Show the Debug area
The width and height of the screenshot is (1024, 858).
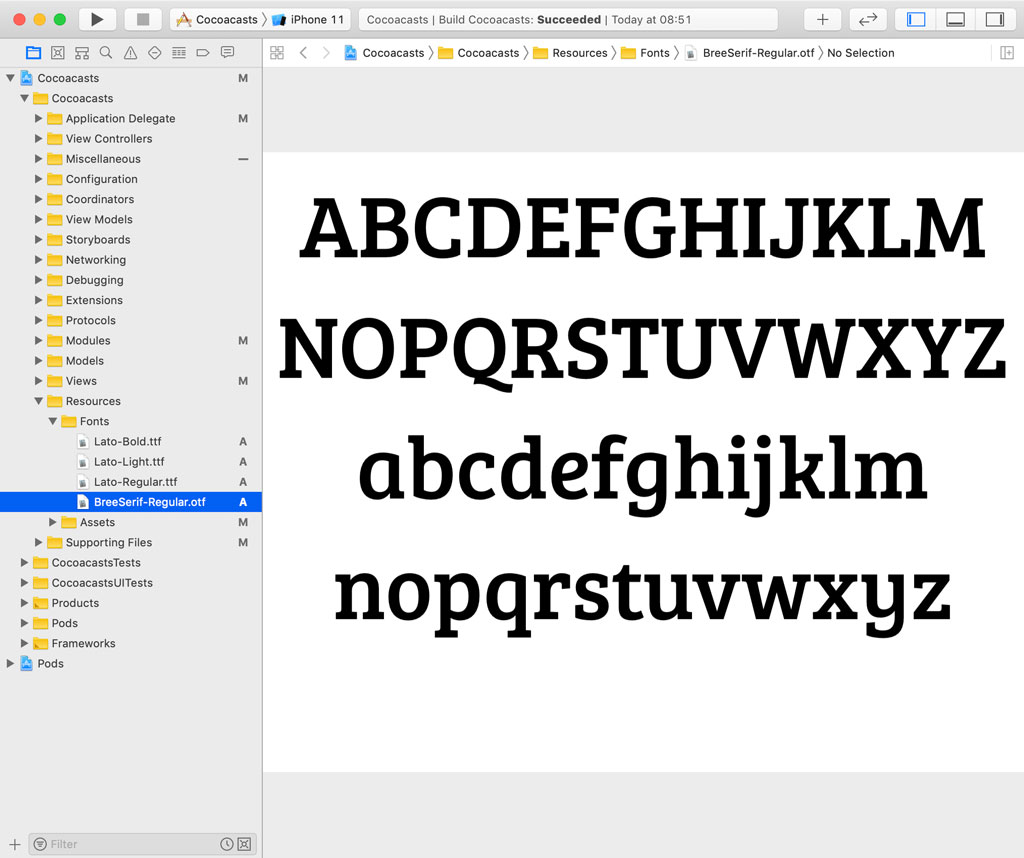(955, 18)
